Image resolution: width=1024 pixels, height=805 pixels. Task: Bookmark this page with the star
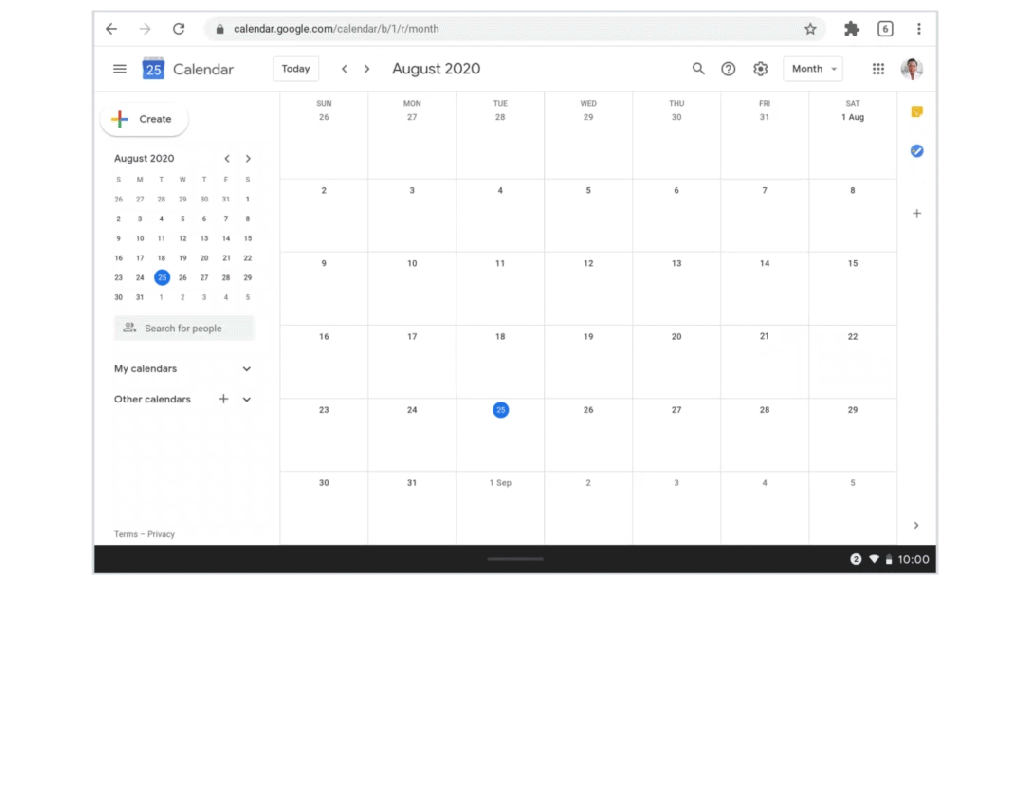click(810, 29)
